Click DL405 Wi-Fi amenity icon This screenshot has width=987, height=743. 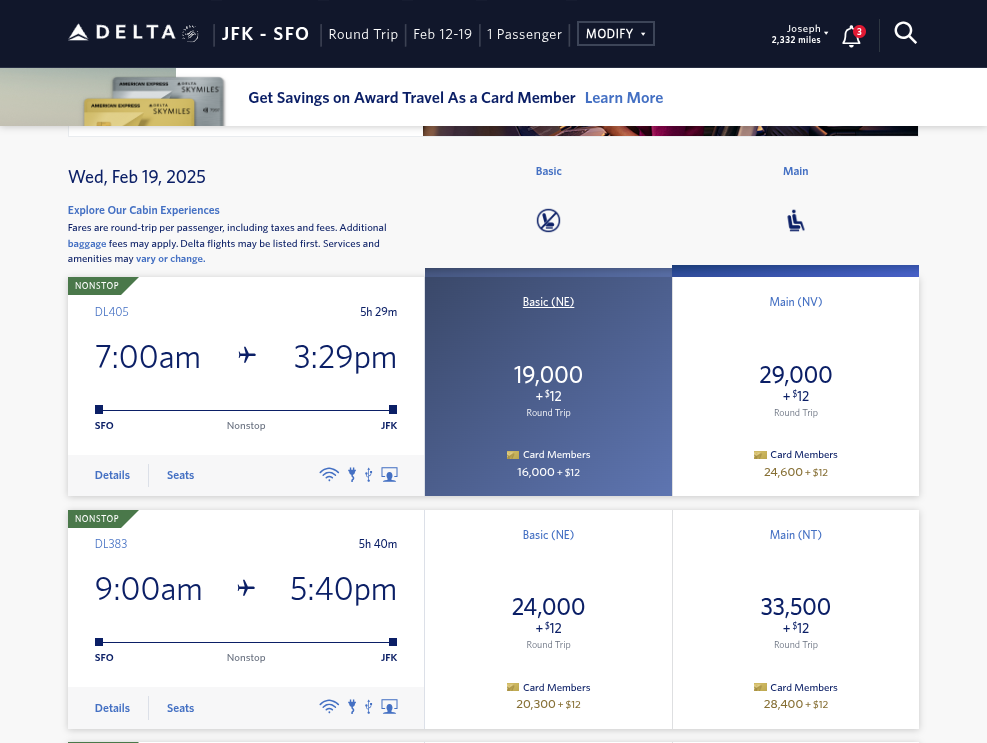tap(329, 474)
